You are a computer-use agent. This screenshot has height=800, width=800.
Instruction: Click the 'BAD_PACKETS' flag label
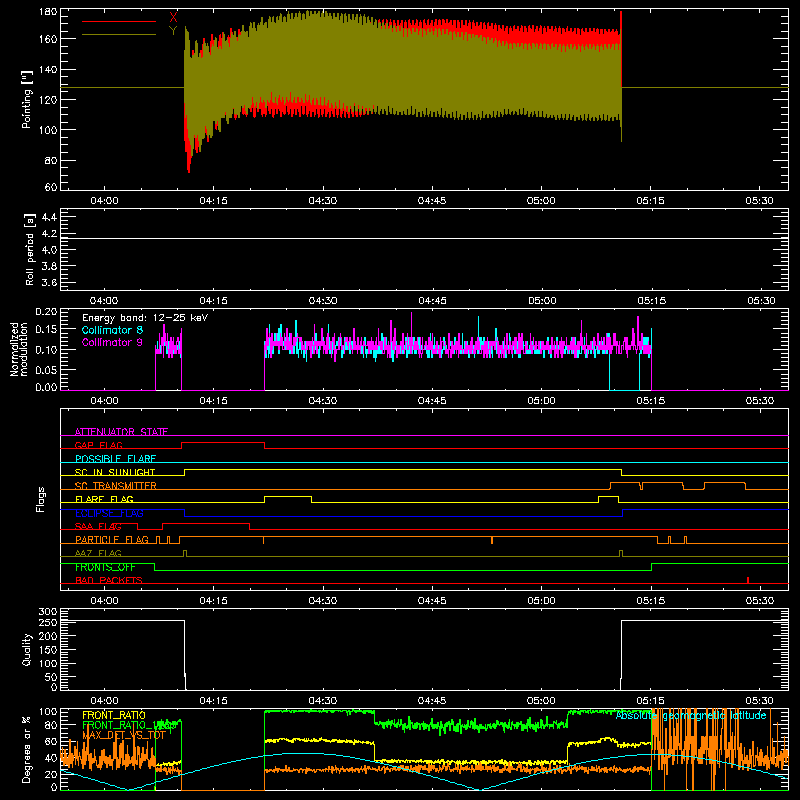coord(109,580)
